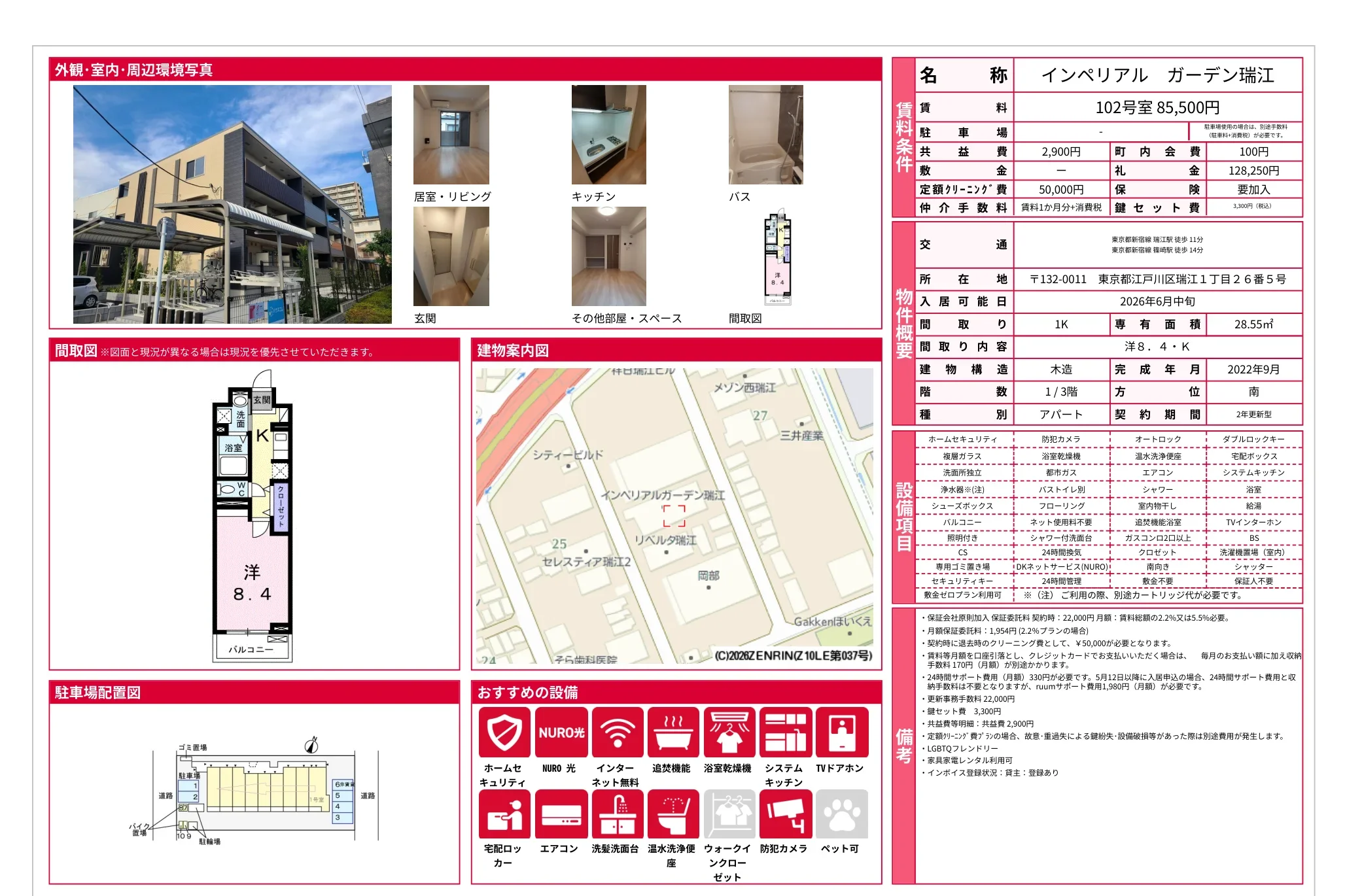
Task: Click the free internet Wi-Fi icon
Action: coord(617,732)
